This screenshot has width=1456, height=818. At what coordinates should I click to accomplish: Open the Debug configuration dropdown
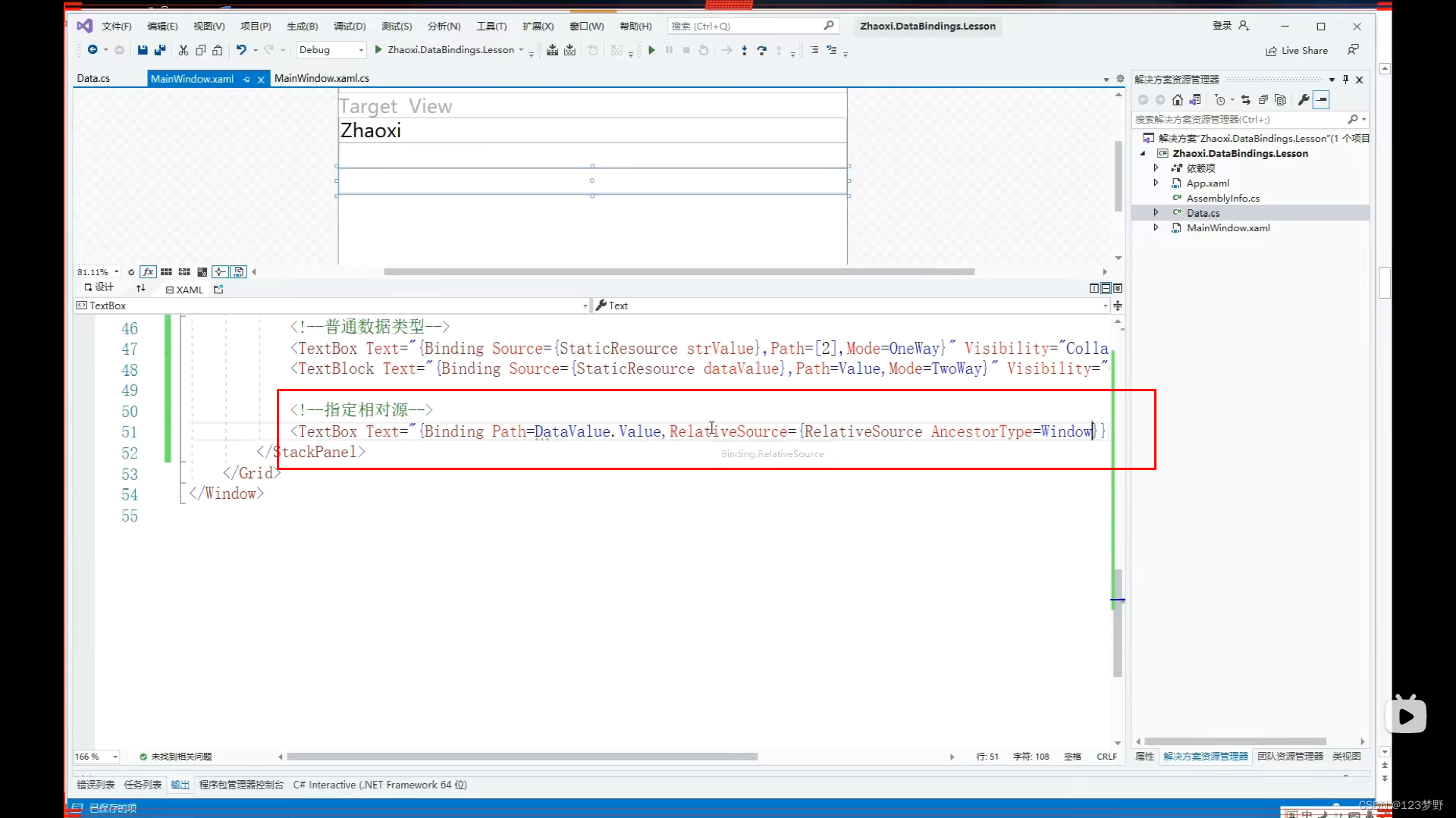click(331, 50)
